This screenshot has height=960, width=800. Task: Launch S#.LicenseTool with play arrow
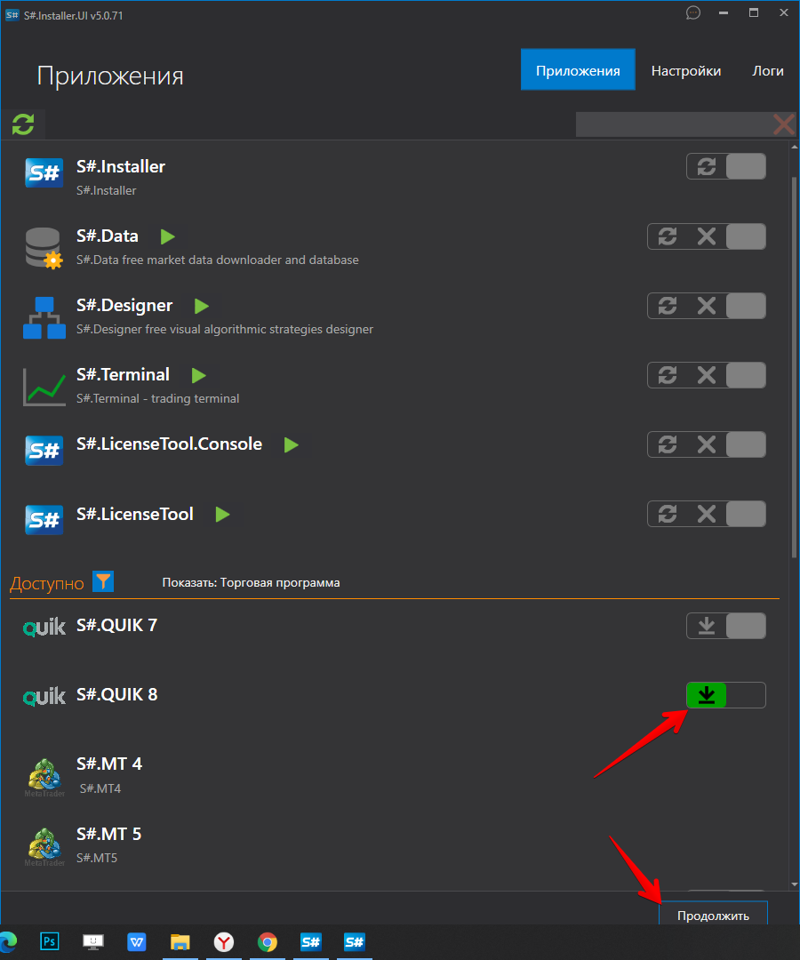coord(222,514)
